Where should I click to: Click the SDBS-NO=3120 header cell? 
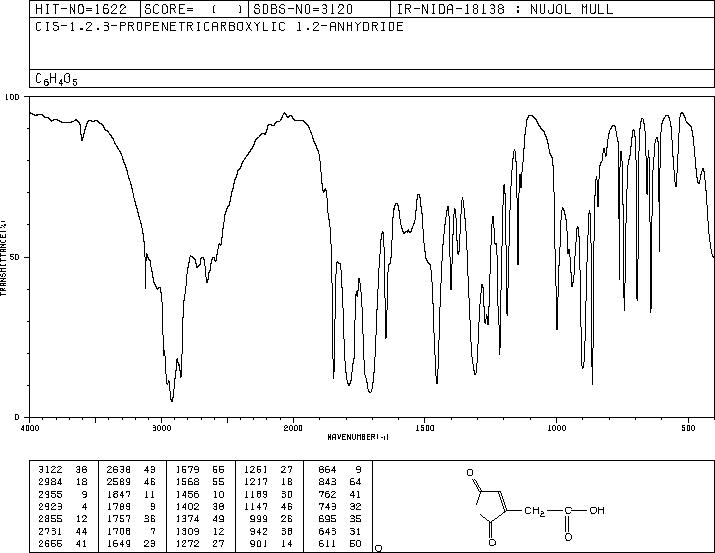[319, 9]
